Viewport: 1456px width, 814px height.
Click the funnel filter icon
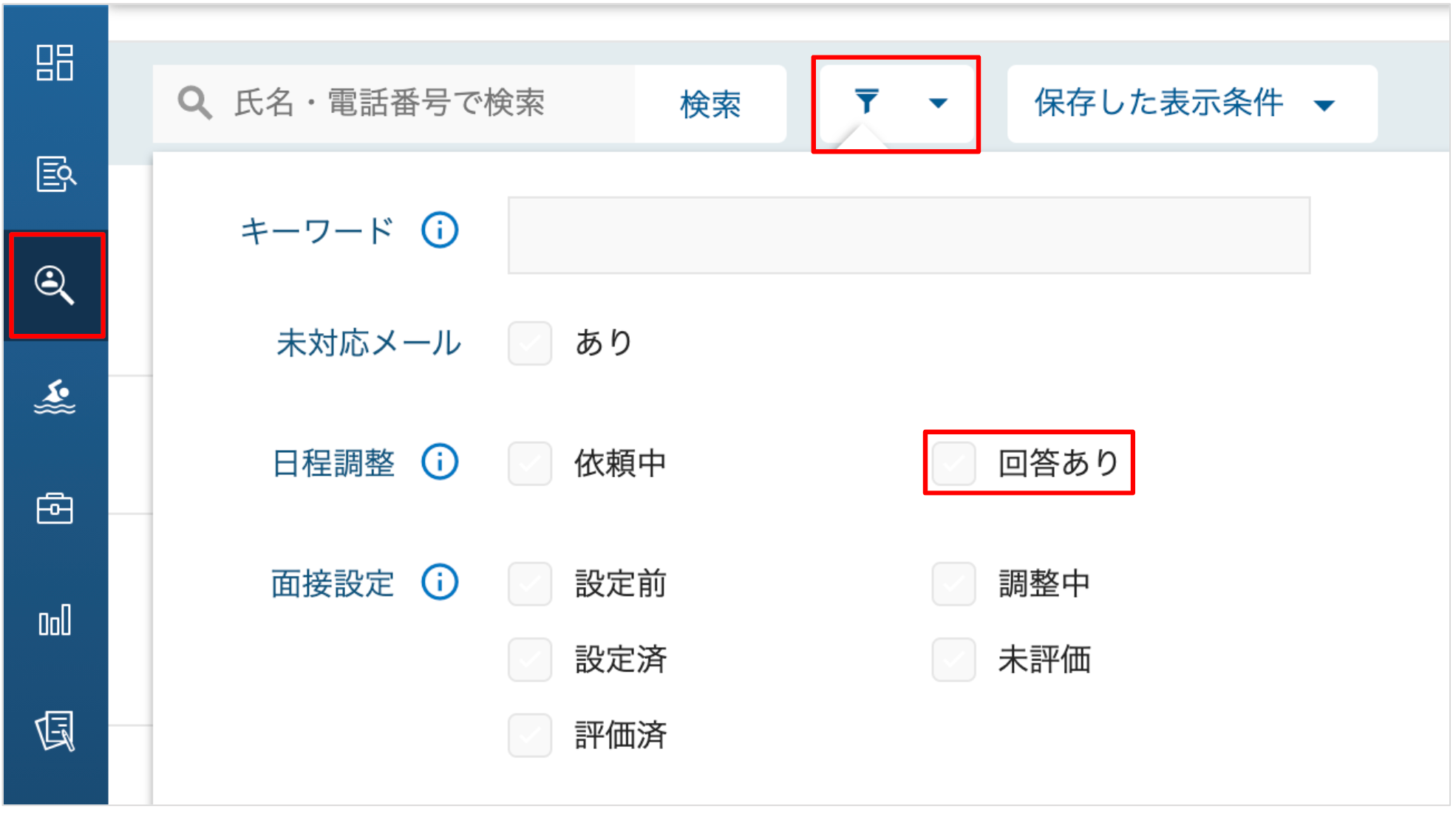click(866, 102)
